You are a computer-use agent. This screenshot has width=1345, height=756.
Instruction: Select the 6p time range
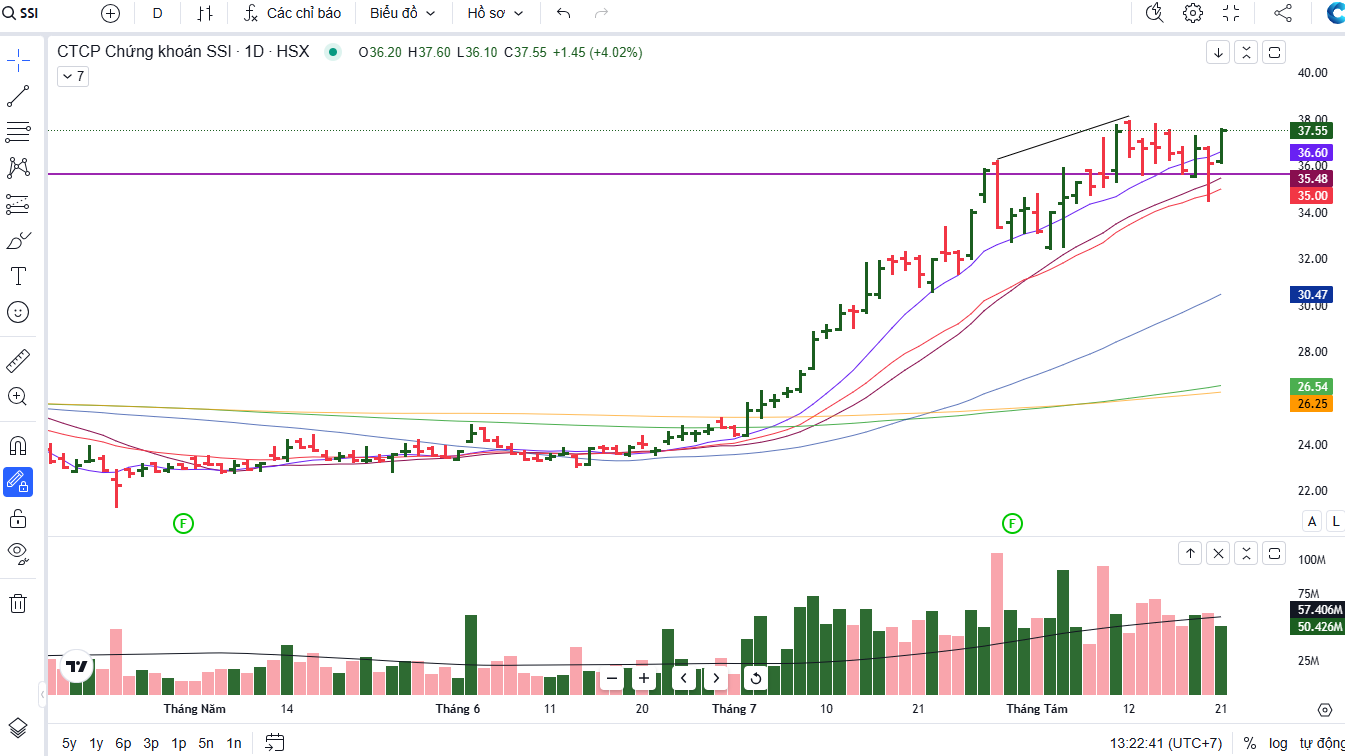point(123,743)
